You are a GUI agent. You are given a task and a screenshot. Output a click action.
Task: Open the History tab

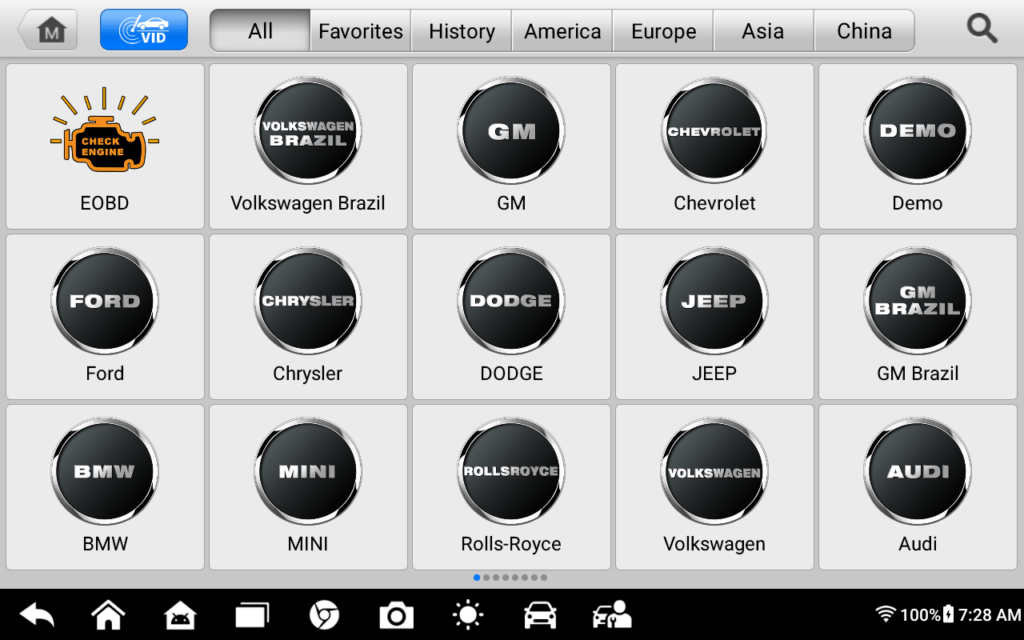[461, 31]
